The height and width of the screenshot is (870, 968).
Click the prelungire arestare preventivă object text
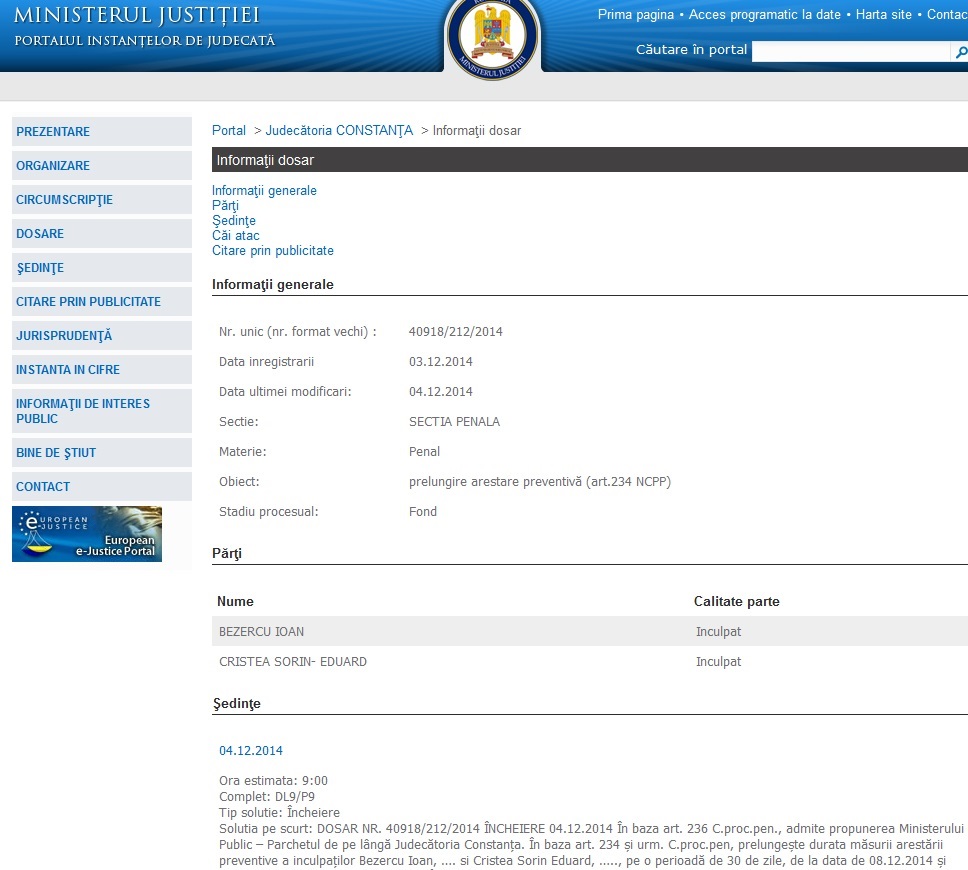540,482
